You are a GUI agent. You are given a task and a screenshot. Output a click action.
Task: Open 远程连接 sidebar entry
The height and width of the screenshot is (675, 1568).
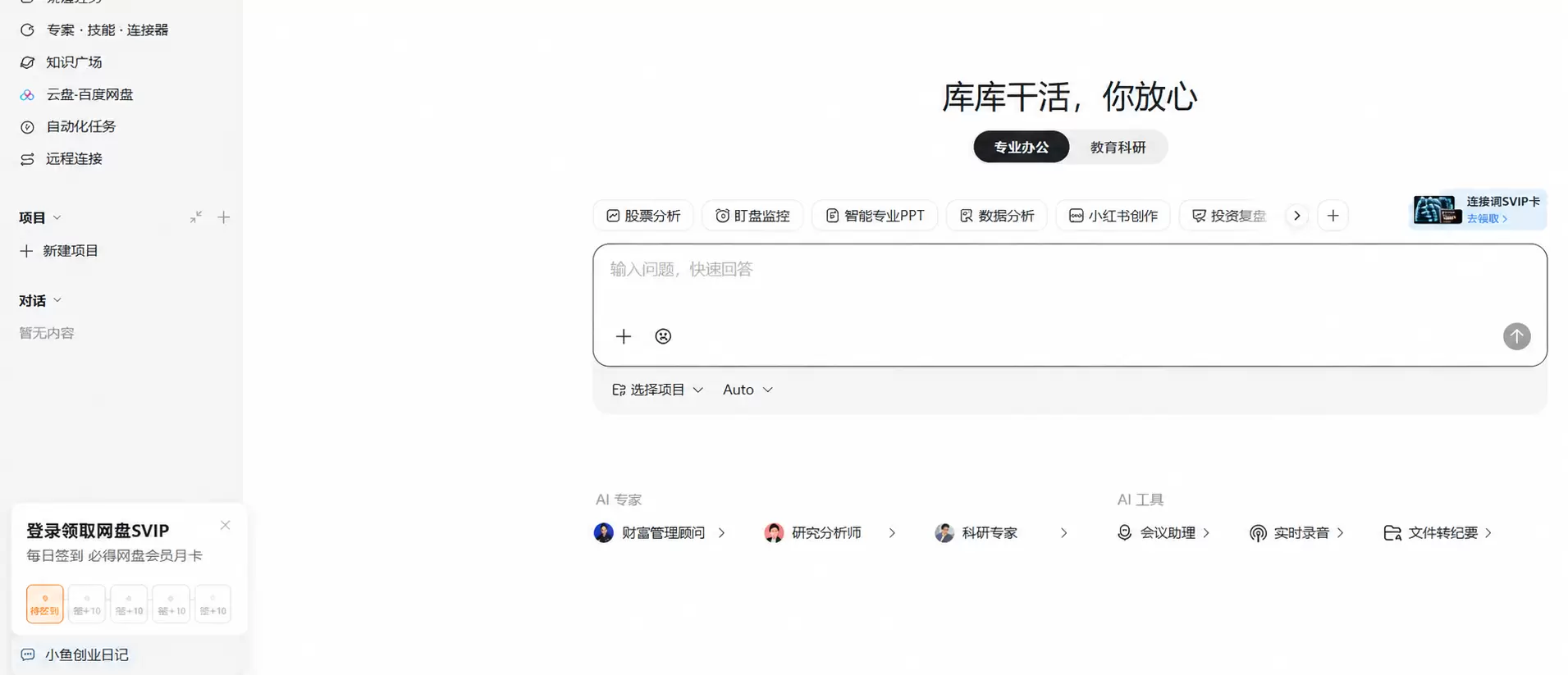pos(62,158)
